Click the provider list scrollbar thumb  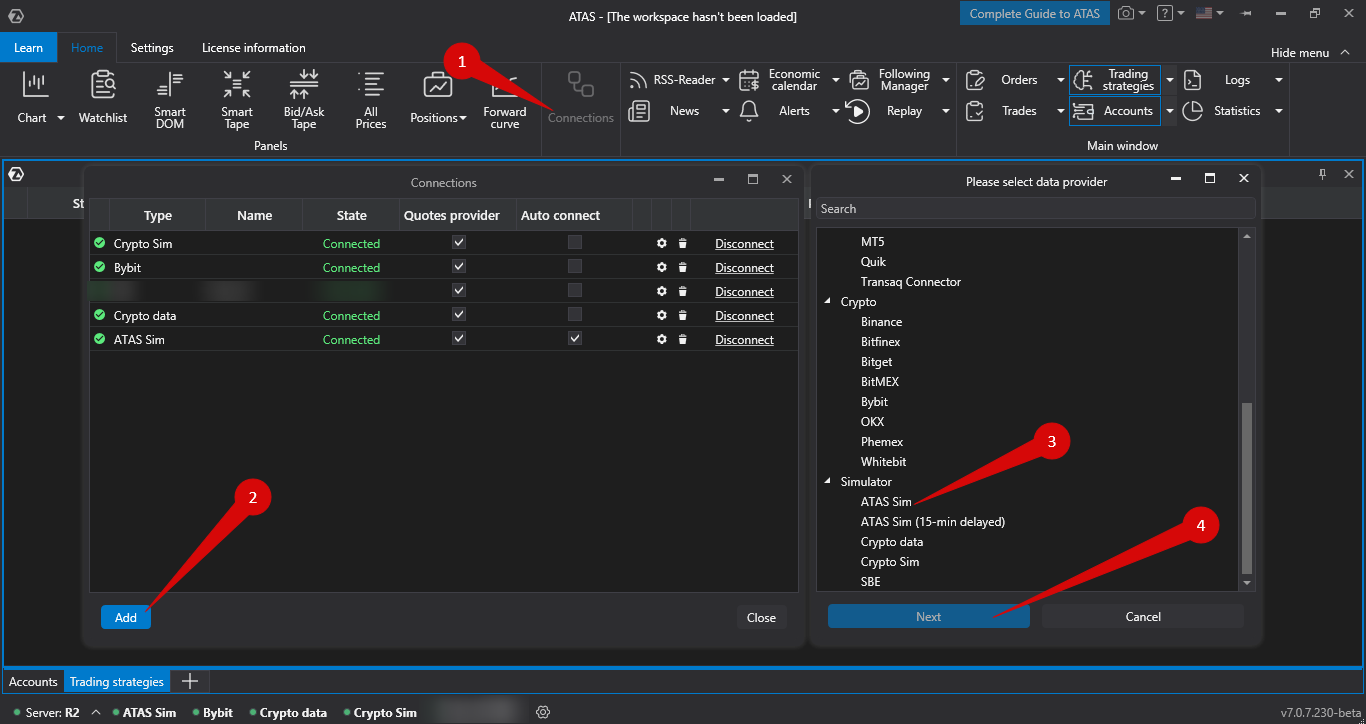click(x=1246, y=487)
